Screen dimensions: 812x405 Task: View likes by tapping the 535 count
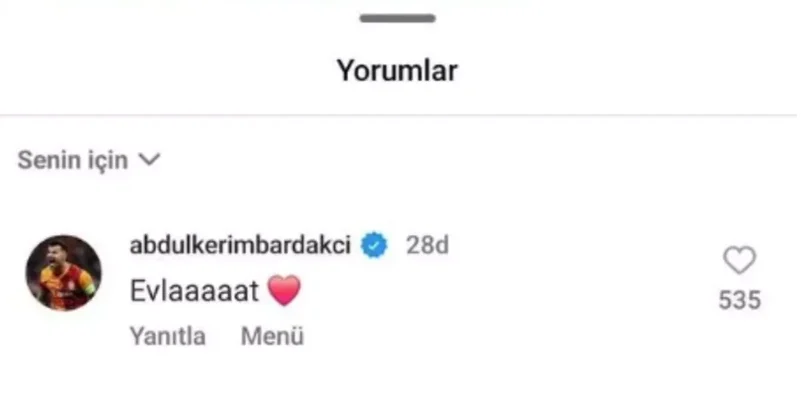[x=740, y=300]
